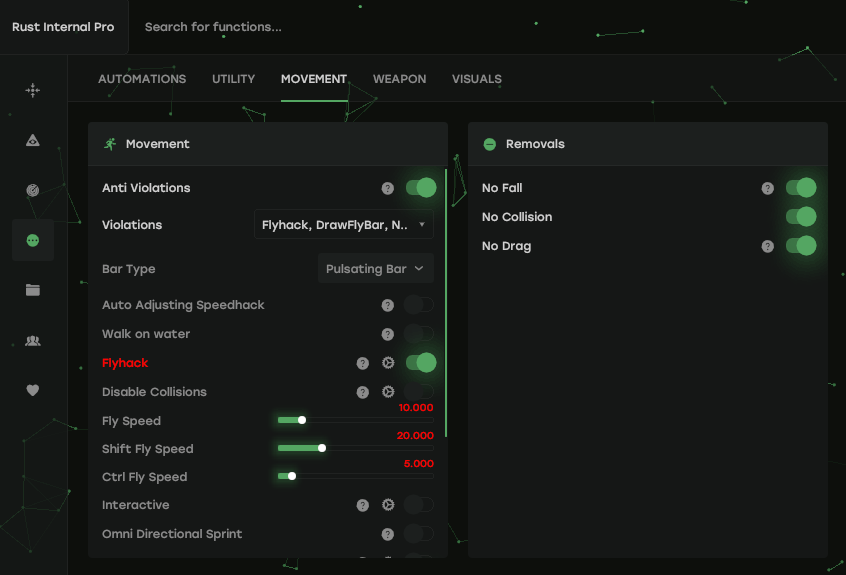Click the Shift Fly Speed slider
Image resolution: width=846 pixels, height=575 pixels.
356,448
